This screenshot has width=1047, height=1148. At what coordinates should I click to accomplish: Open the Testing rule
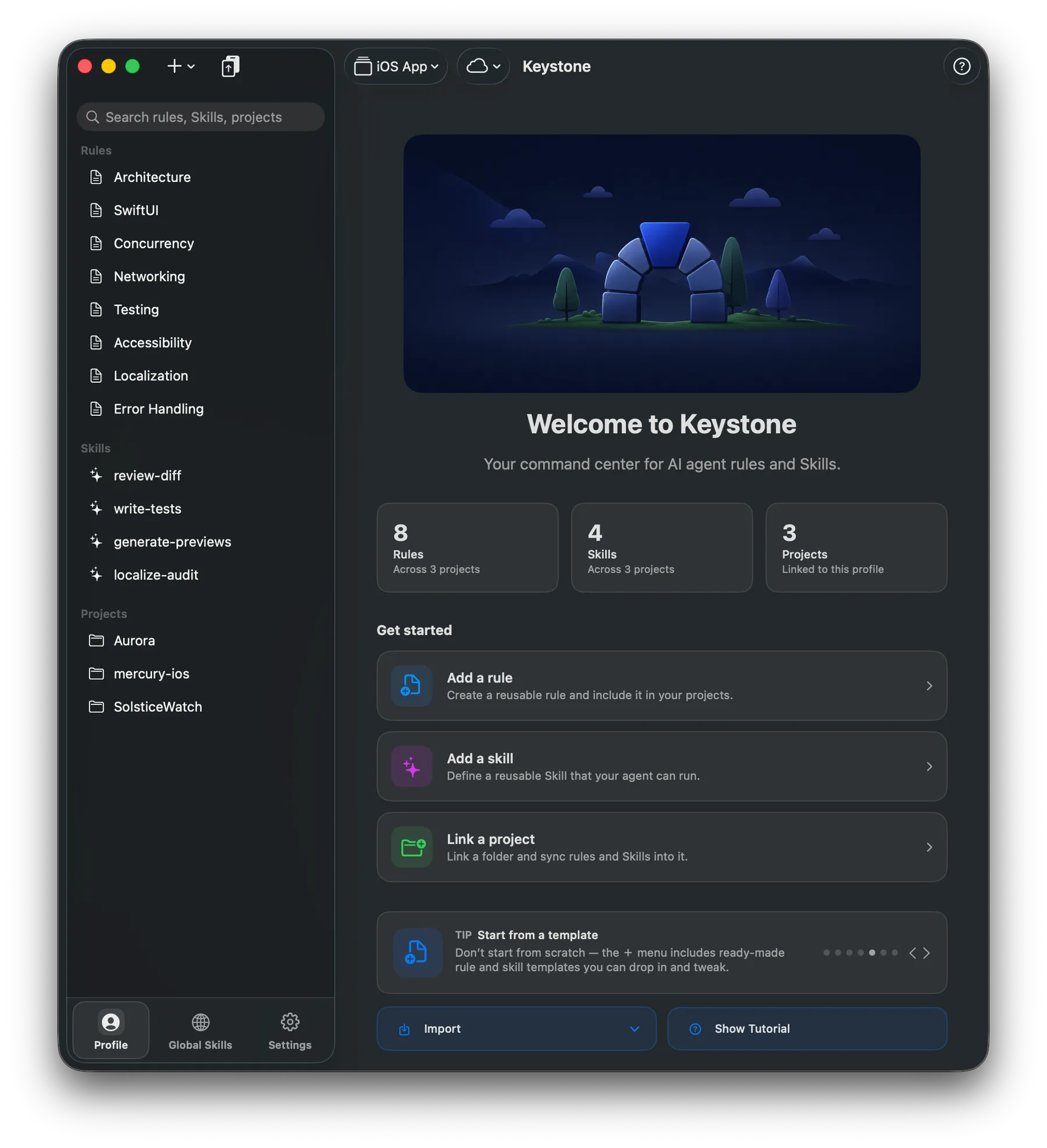pyautogui.click(x=201, y=310)
